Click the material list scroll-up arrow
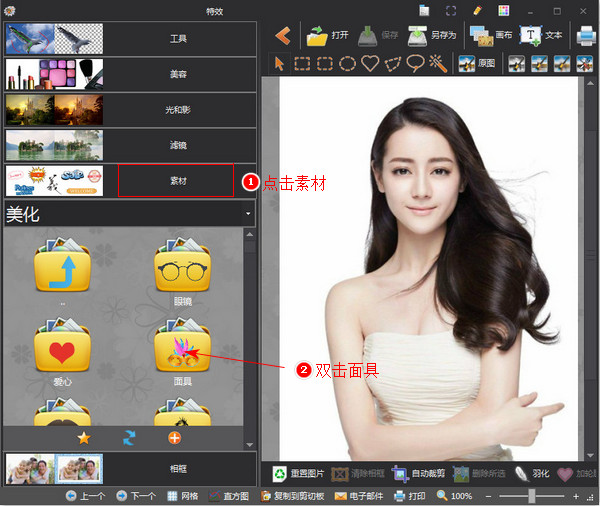This screenshot has height=506, width=600. coord(250,234)
